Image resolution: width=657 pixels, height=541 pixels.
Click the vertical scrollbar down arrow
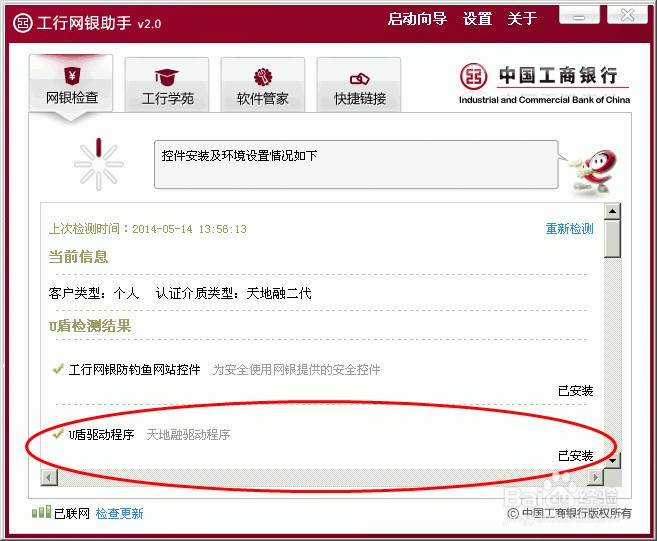click(x=612, y=461)
